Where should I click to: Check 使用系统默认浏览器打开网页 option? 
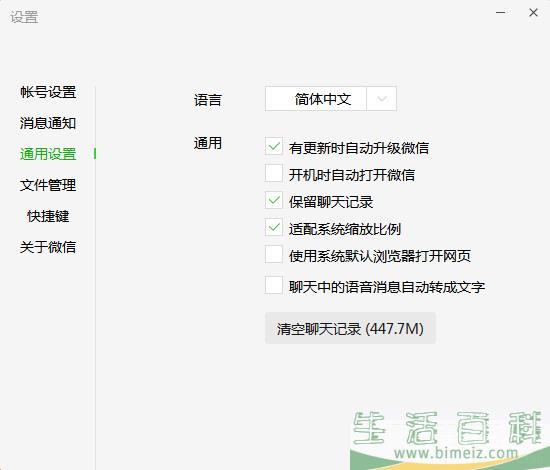click(274, 254)
